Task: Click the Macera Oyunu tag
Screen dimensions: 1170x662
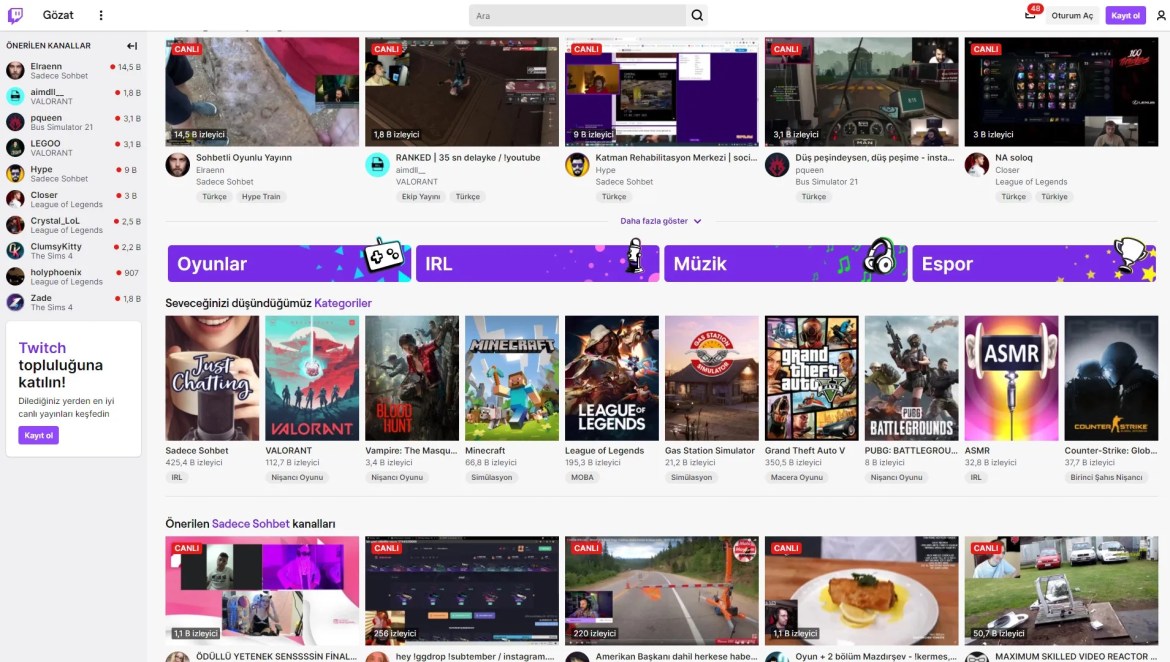Action: coord(797,478)
